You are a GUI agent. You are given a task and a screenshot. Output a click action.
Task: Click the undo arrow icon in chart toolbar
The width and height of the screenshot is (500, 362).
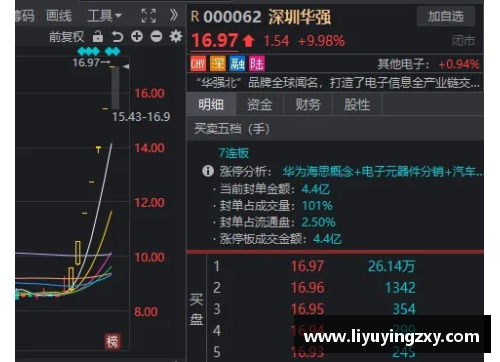tap(117, 36)
